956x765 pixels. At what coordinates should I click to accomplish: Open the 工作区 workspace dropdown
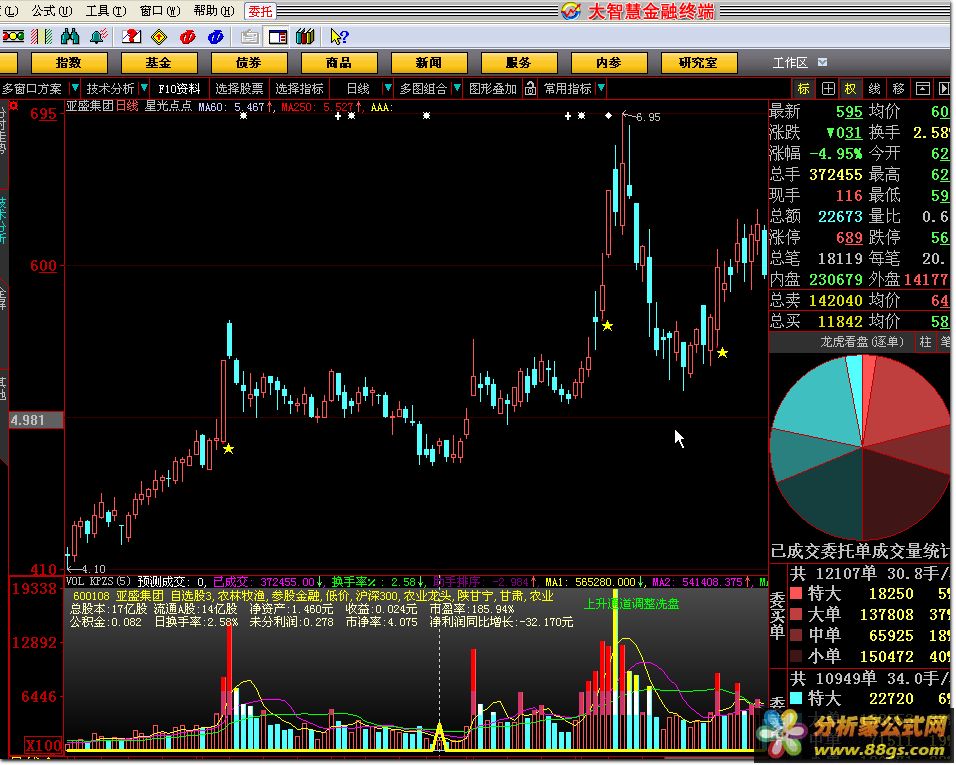pos(822,62)
